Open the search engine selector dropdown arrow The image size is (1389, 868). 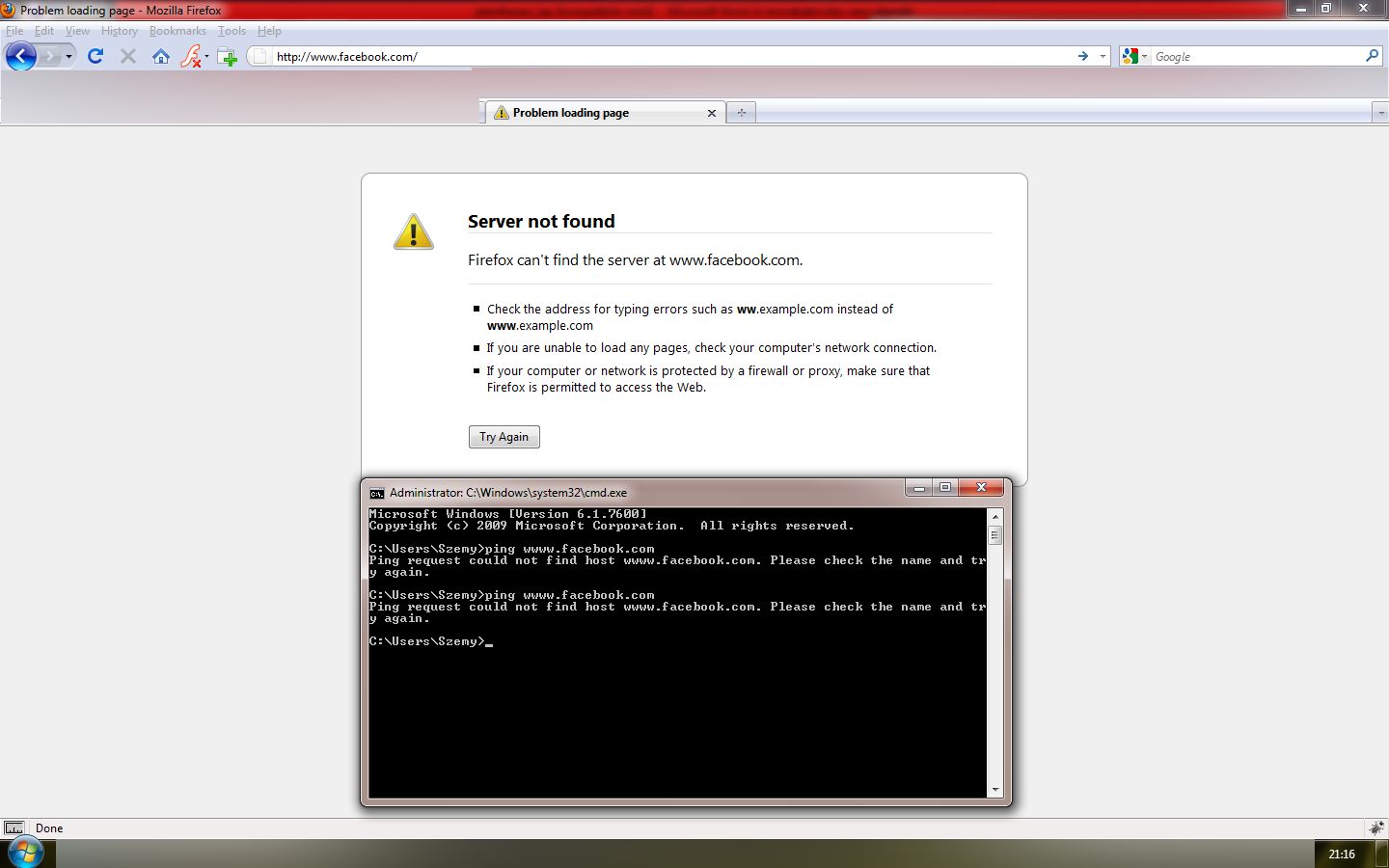click(x=1145, y=56)
